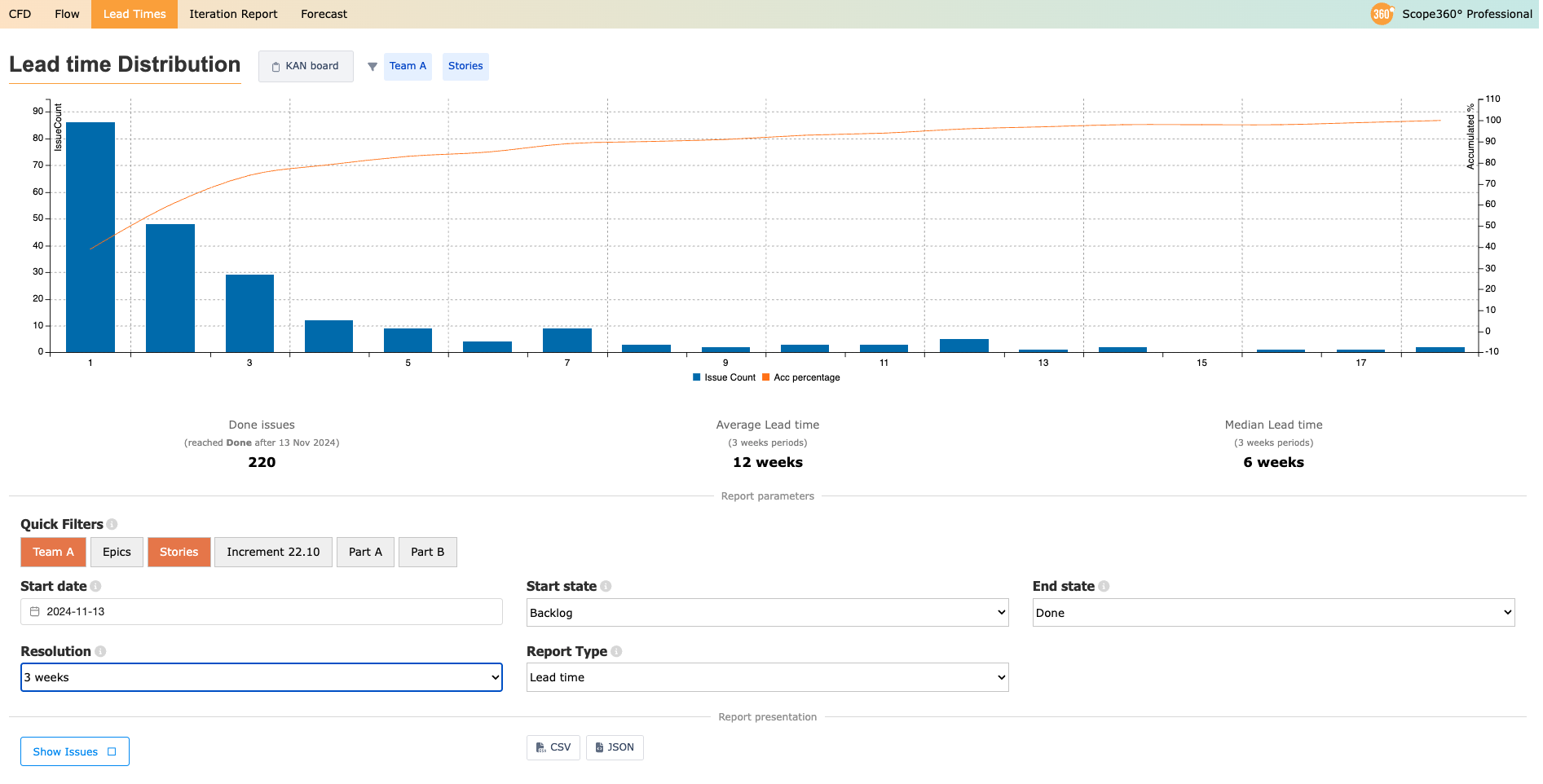Viewport: 1543px width, 784px height.
Task: Click the Start date input field
Action: [261, 612]
